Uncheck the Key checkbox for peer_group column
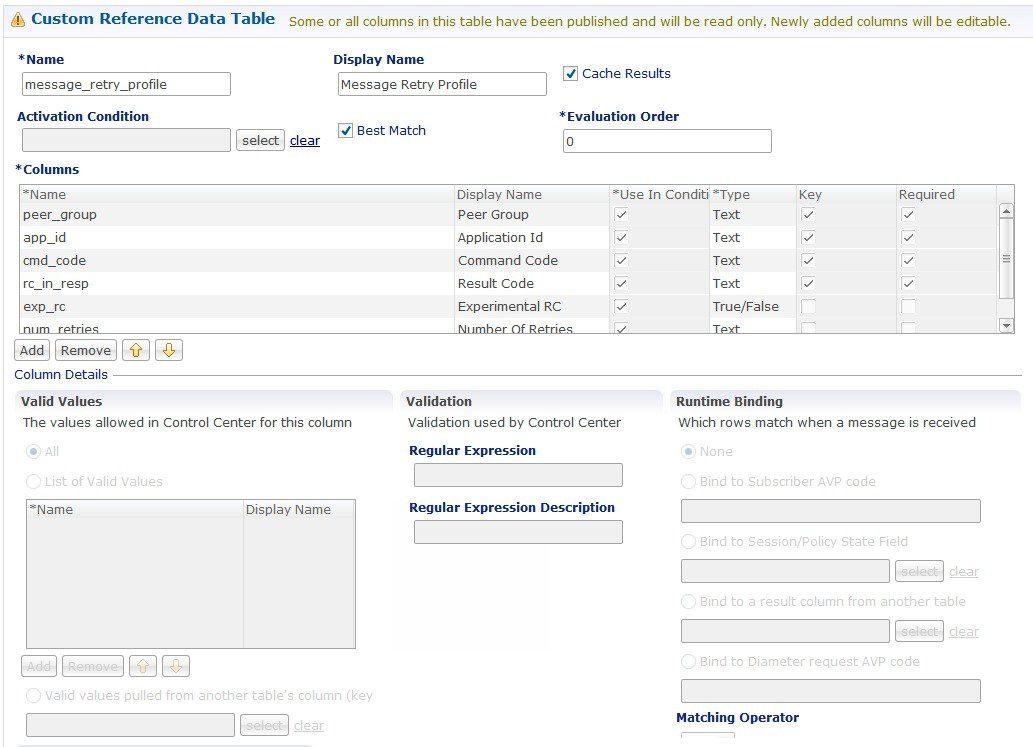The image size is (1033, 747). click(x=807, y=214)
